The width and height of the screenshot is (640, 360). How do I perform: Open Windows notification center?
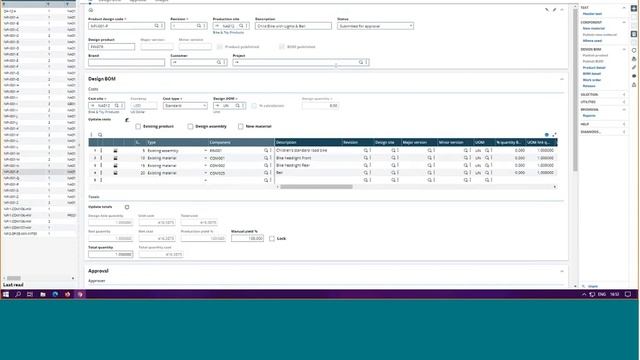(628, 294)
